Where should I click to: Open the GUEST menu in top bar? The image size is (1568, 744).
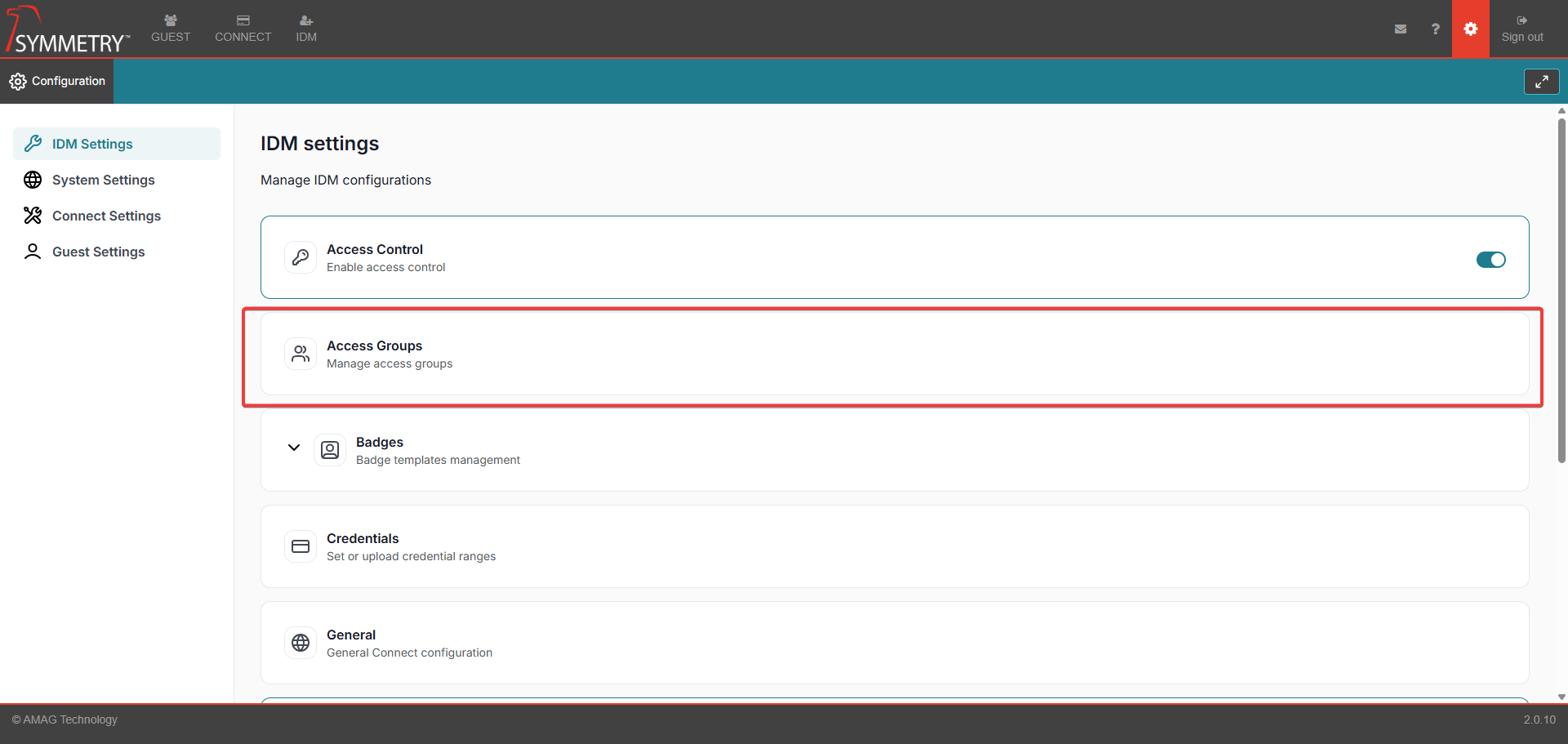(171, 29)
